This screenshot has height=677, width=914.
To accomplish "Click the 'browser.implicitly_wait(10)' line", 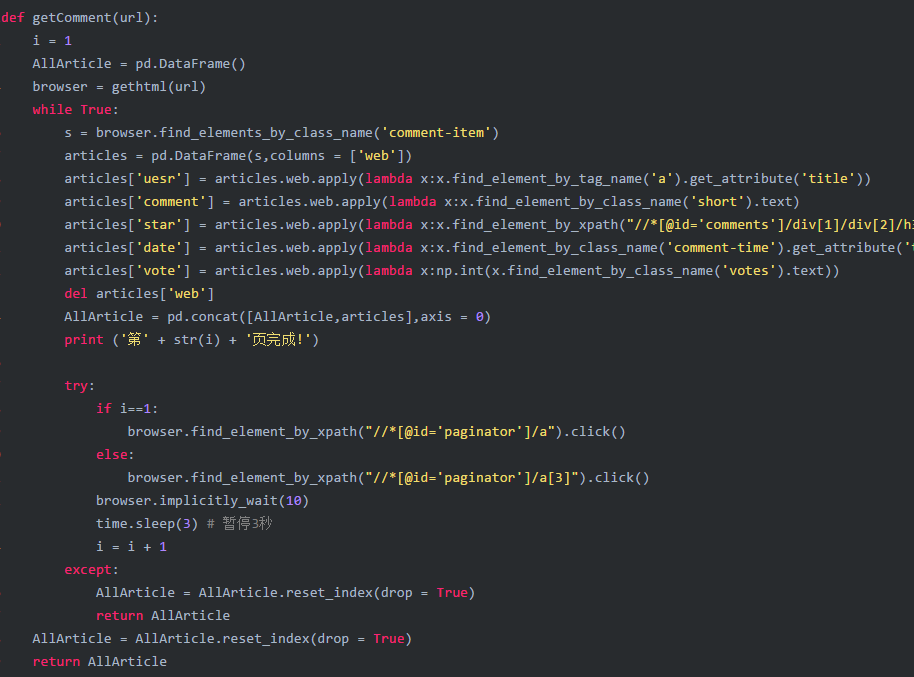I will pos(202,501).
